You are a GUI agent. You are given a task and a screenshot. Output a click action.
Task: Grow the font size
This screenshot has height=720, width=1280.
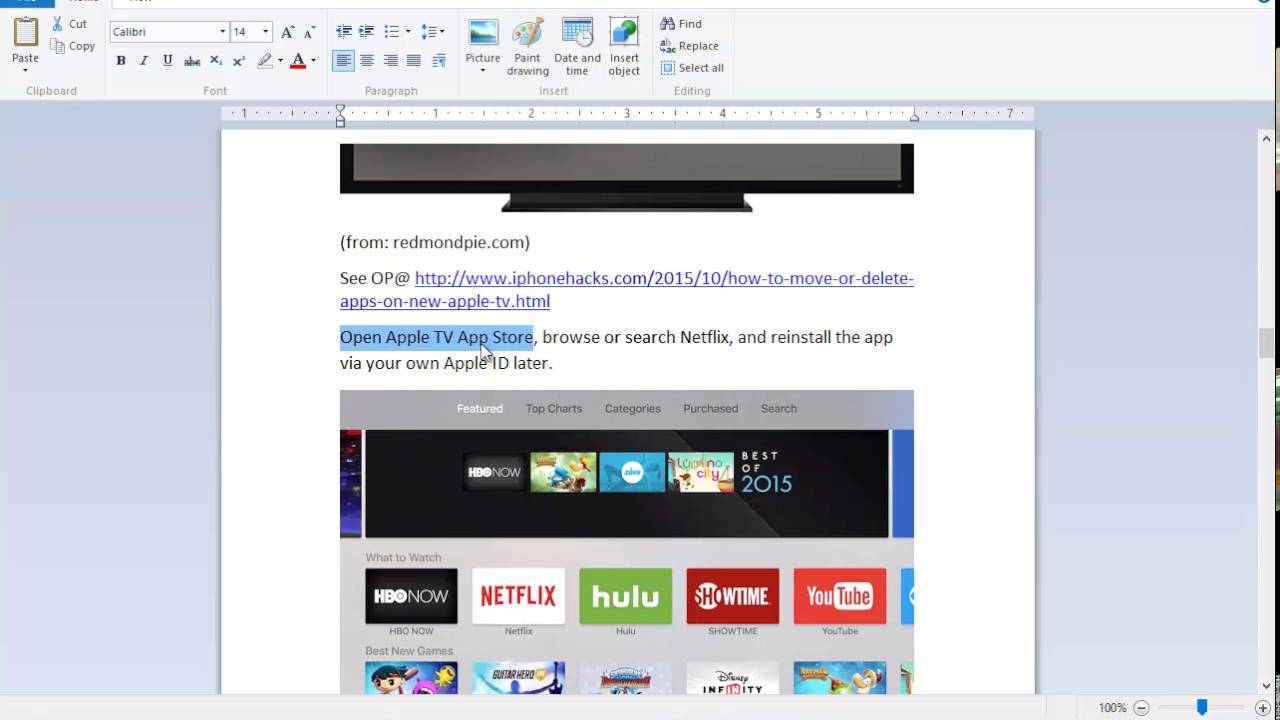pyautogui.click(x=288, y=32)
